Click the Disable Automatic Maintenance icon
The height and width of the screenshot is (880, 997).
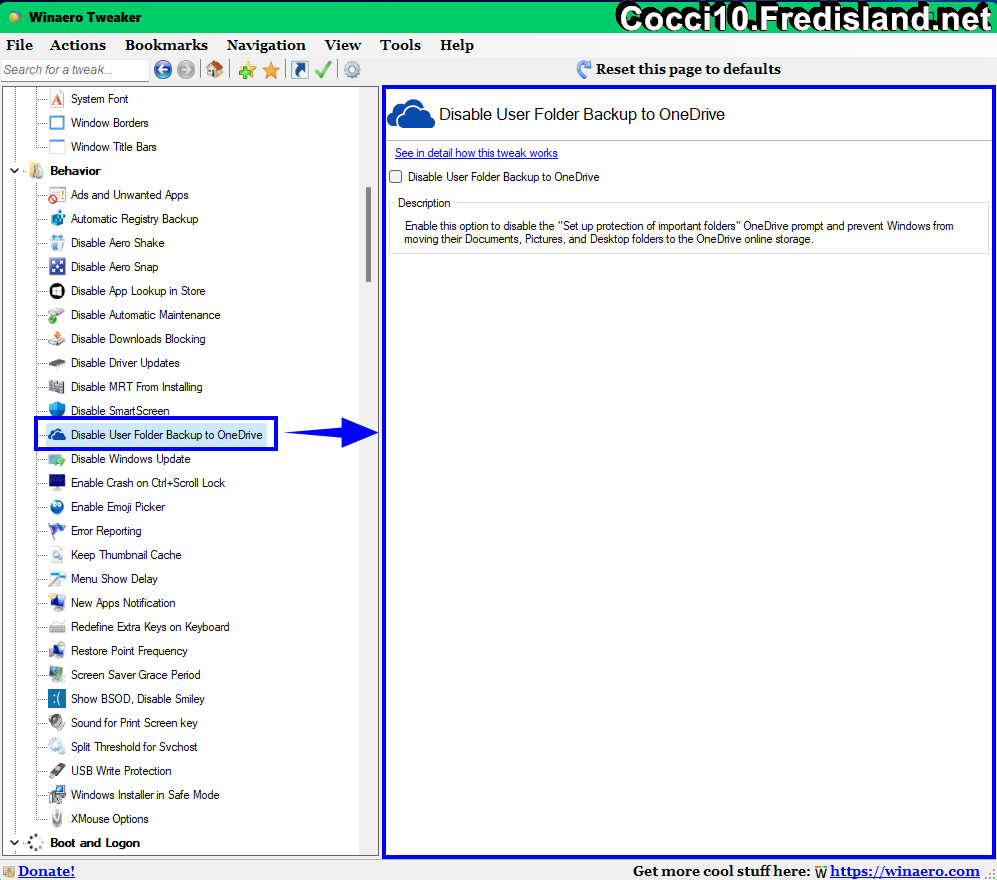57,315
